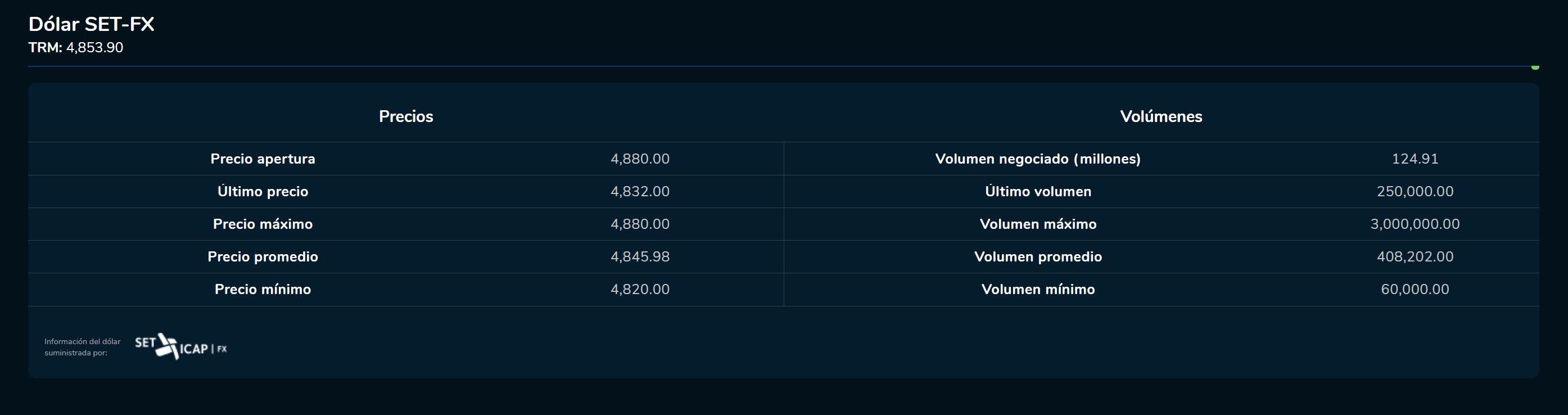The image size is (1568, 415).
Task: Click the TRM value 4,853.90
Action: (94, 47)
